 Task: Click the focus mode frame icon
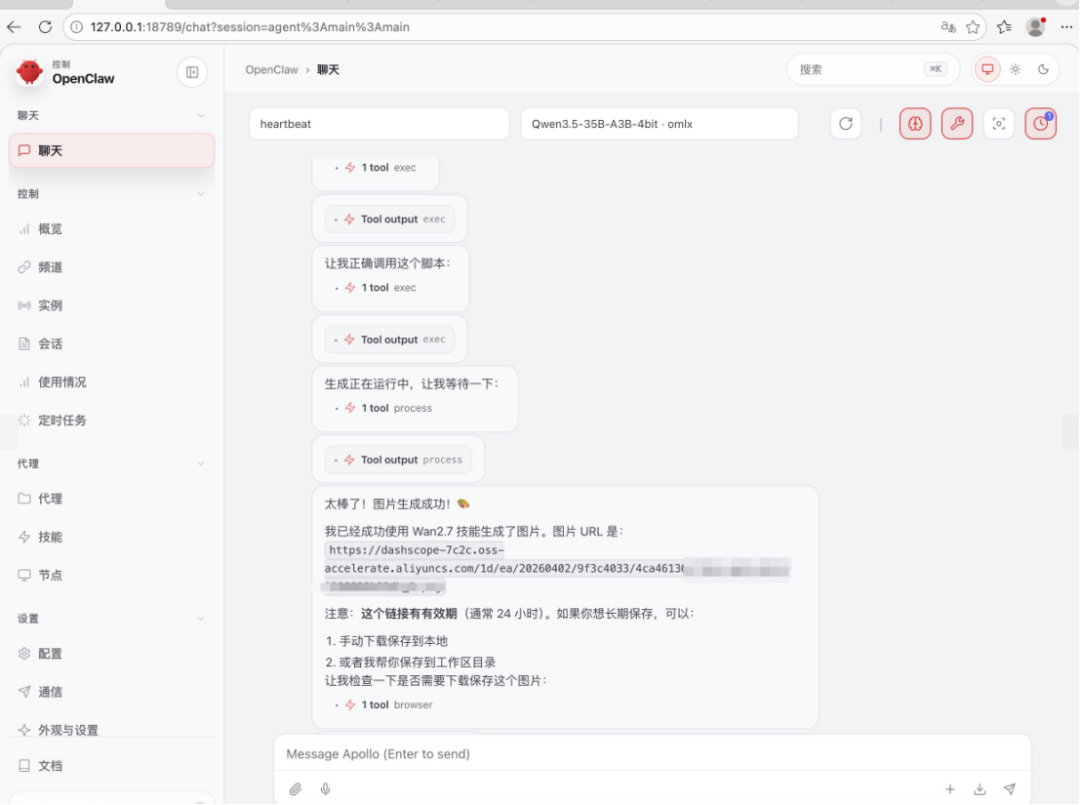[x=998, y=124]
